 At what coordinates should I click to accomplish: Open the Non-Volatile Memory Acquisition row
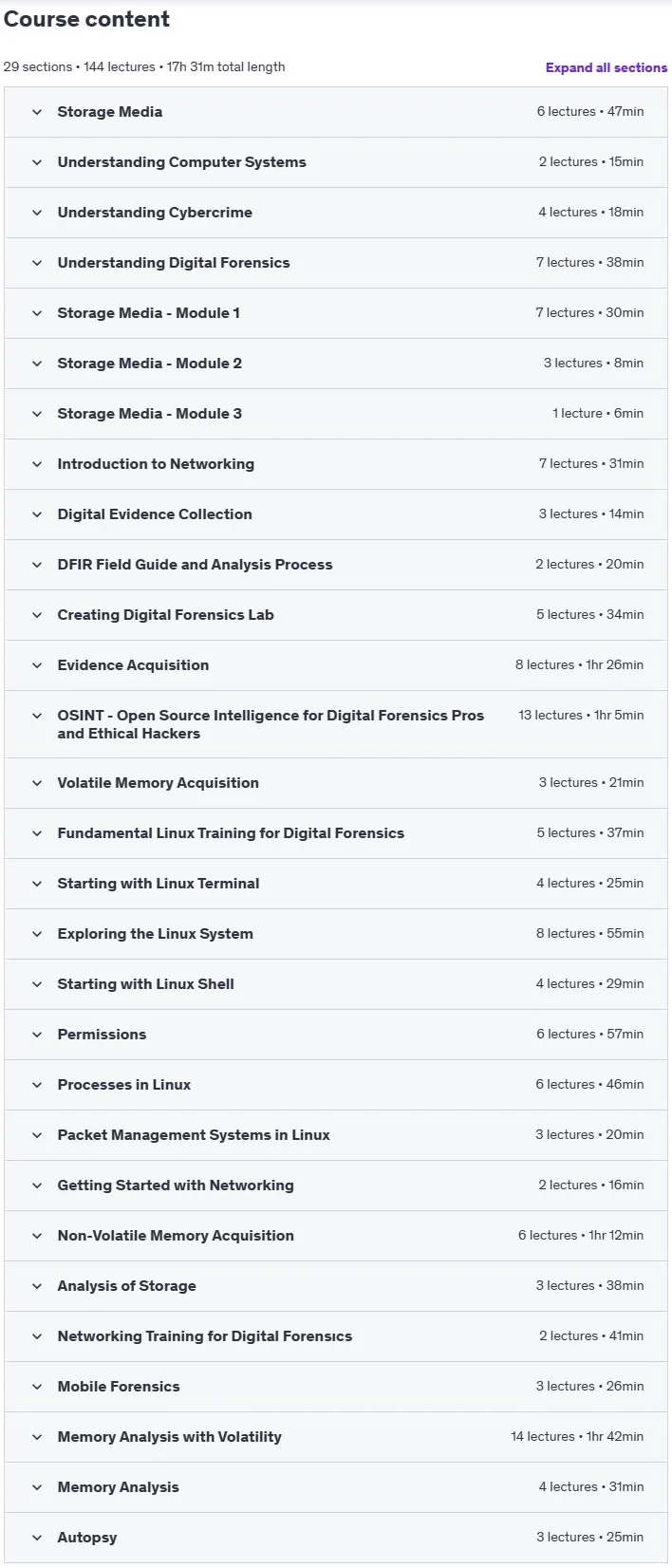(x=336, y=1236)
